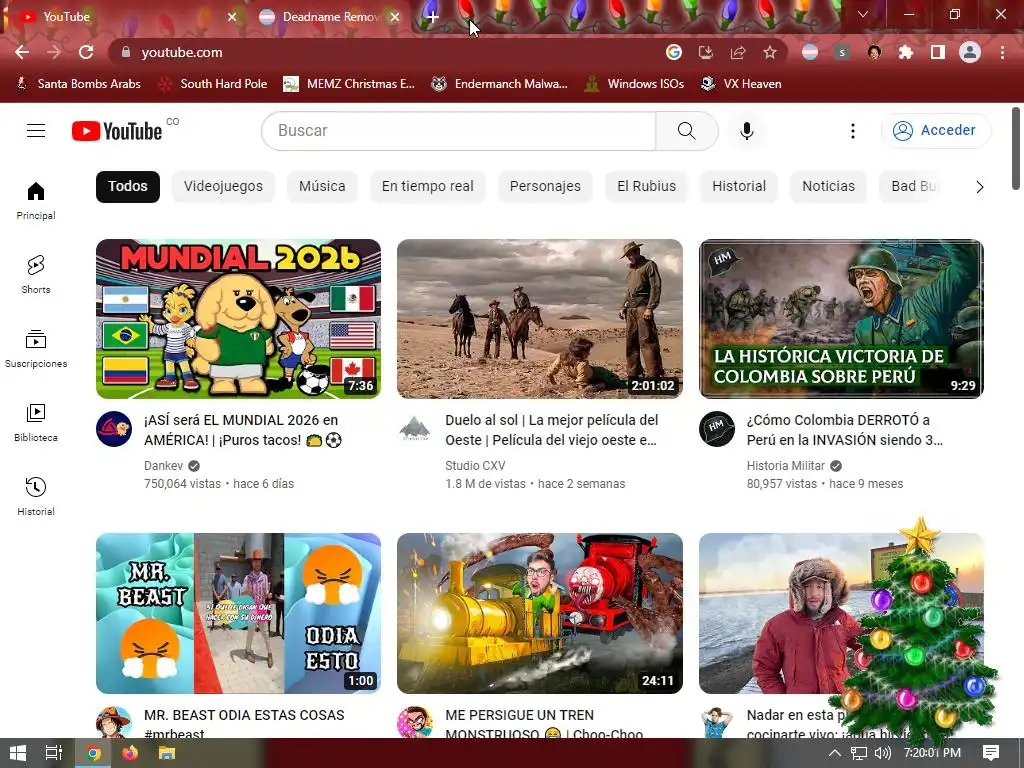The image size is (1024, 768).
Task: Start voice search with microphone icon
Action: click(x=746, y=131)
